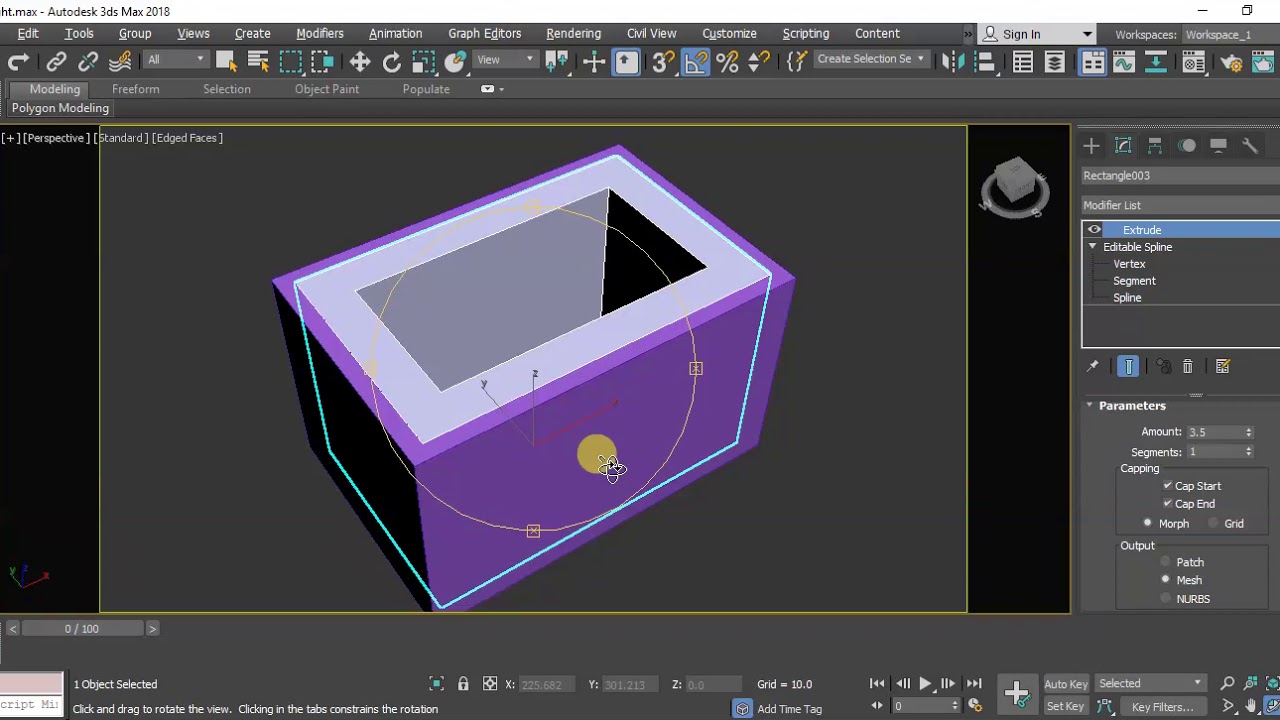Click the Sign In button
The height and width of the screenshot is (720, 1280).
(x=1035, y=34)
